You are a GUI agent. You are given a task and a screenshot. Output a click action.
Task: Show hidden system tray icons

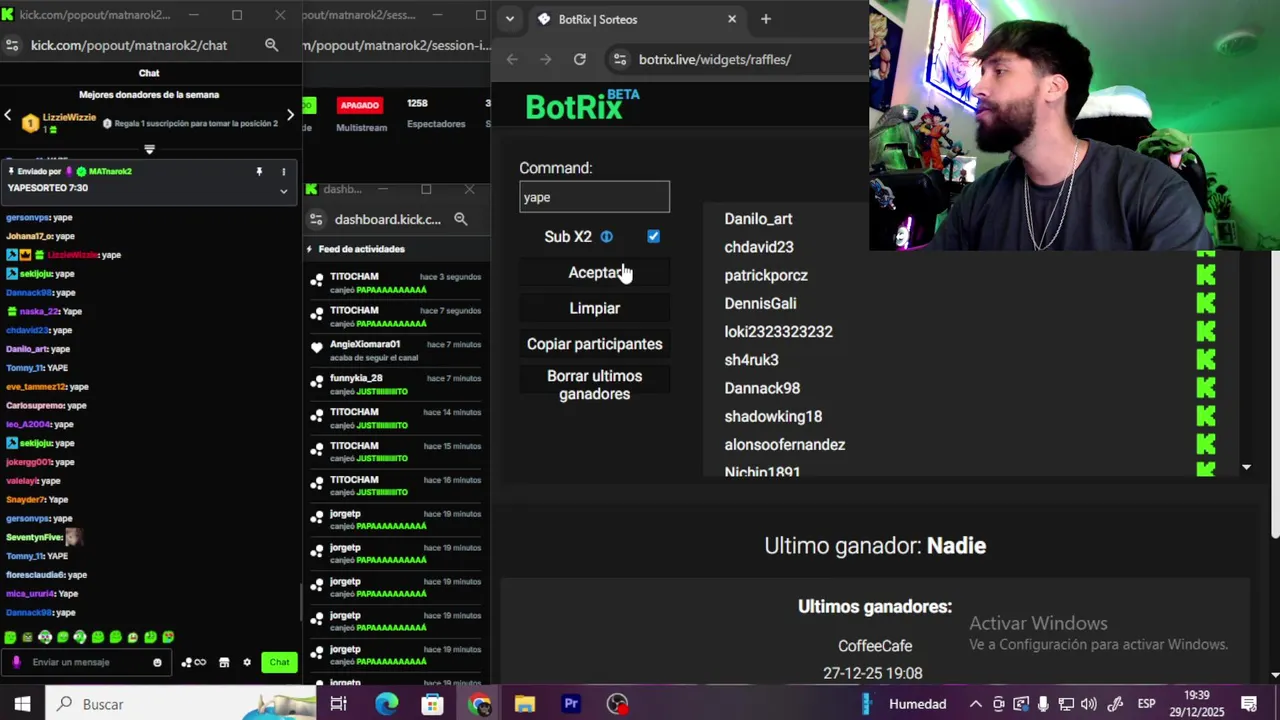[x=975, y=704]
